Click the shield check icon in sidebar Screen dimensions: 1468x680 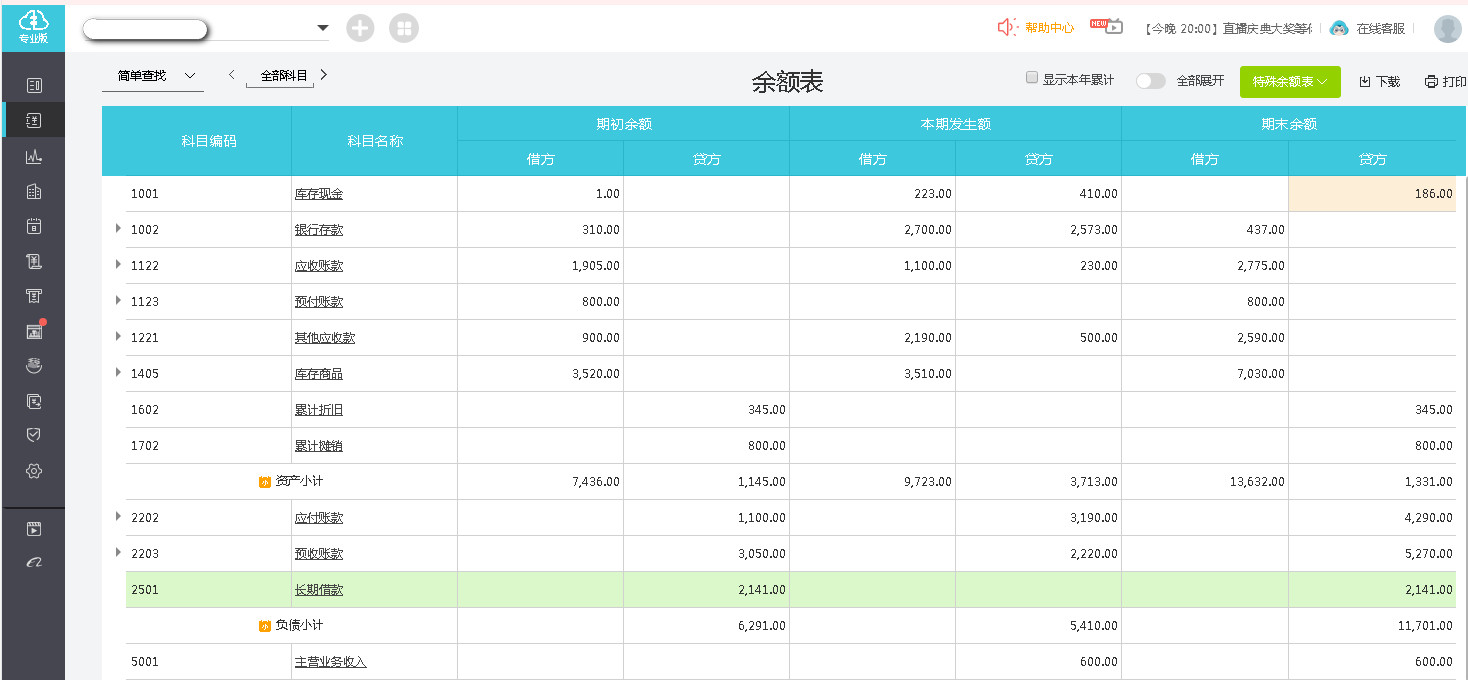click(x=33, y=436)
